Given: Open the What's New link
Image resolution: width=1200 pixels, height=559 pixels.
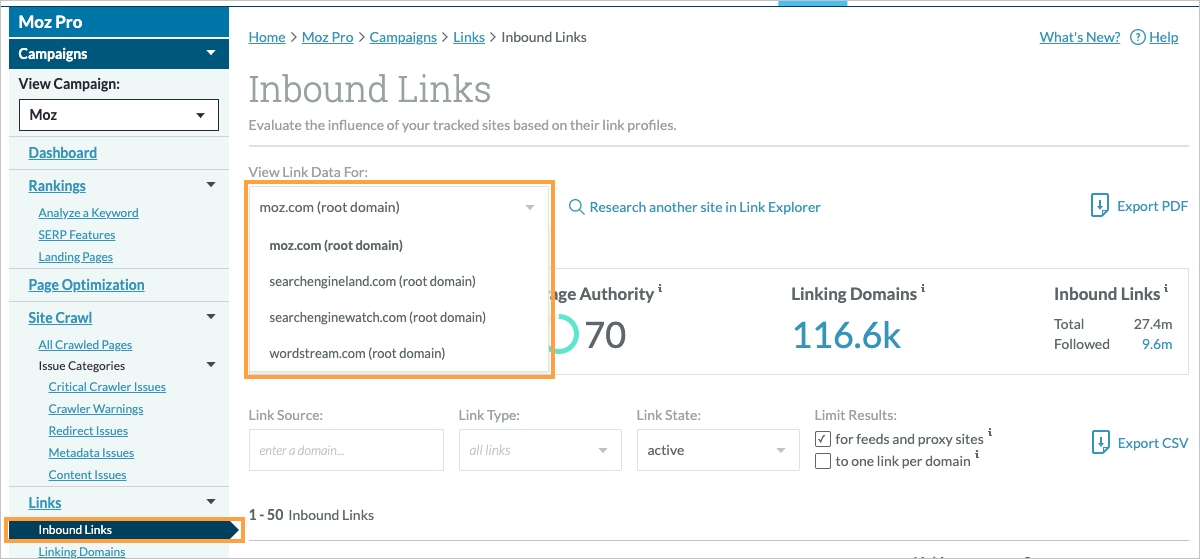Looking at the screenshot, I should pos(1079,37).
